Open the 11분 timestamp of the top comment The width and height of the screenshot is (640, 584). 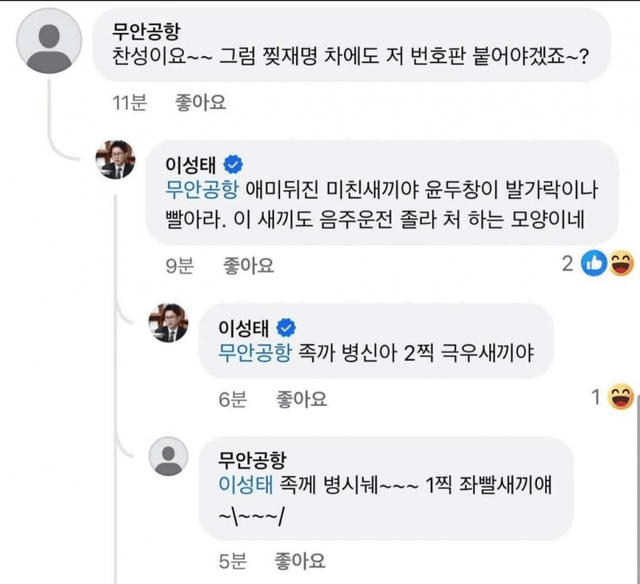coord(129,102)
